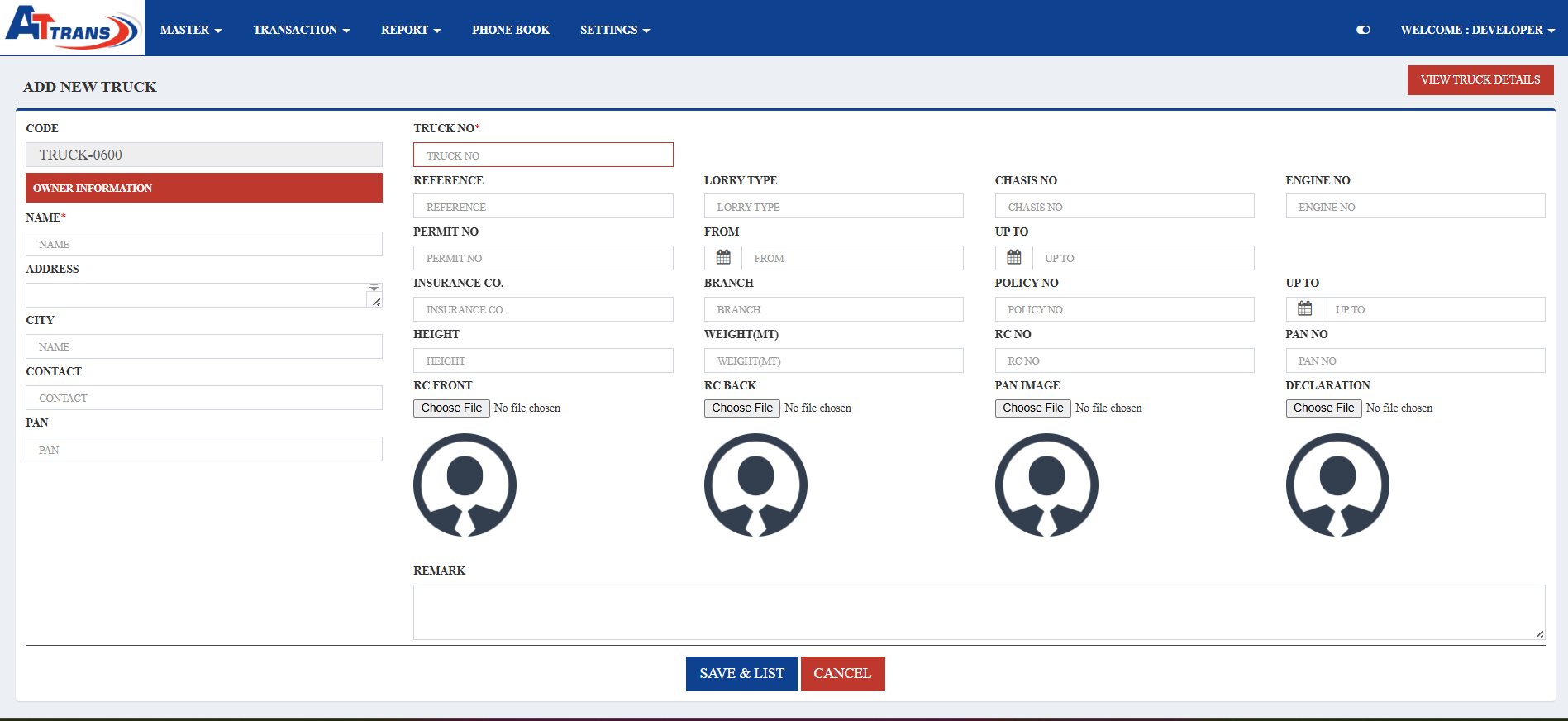Open the FROM date calendar icon
Screen dimensions: 1568x721
[x=723, y=258]
